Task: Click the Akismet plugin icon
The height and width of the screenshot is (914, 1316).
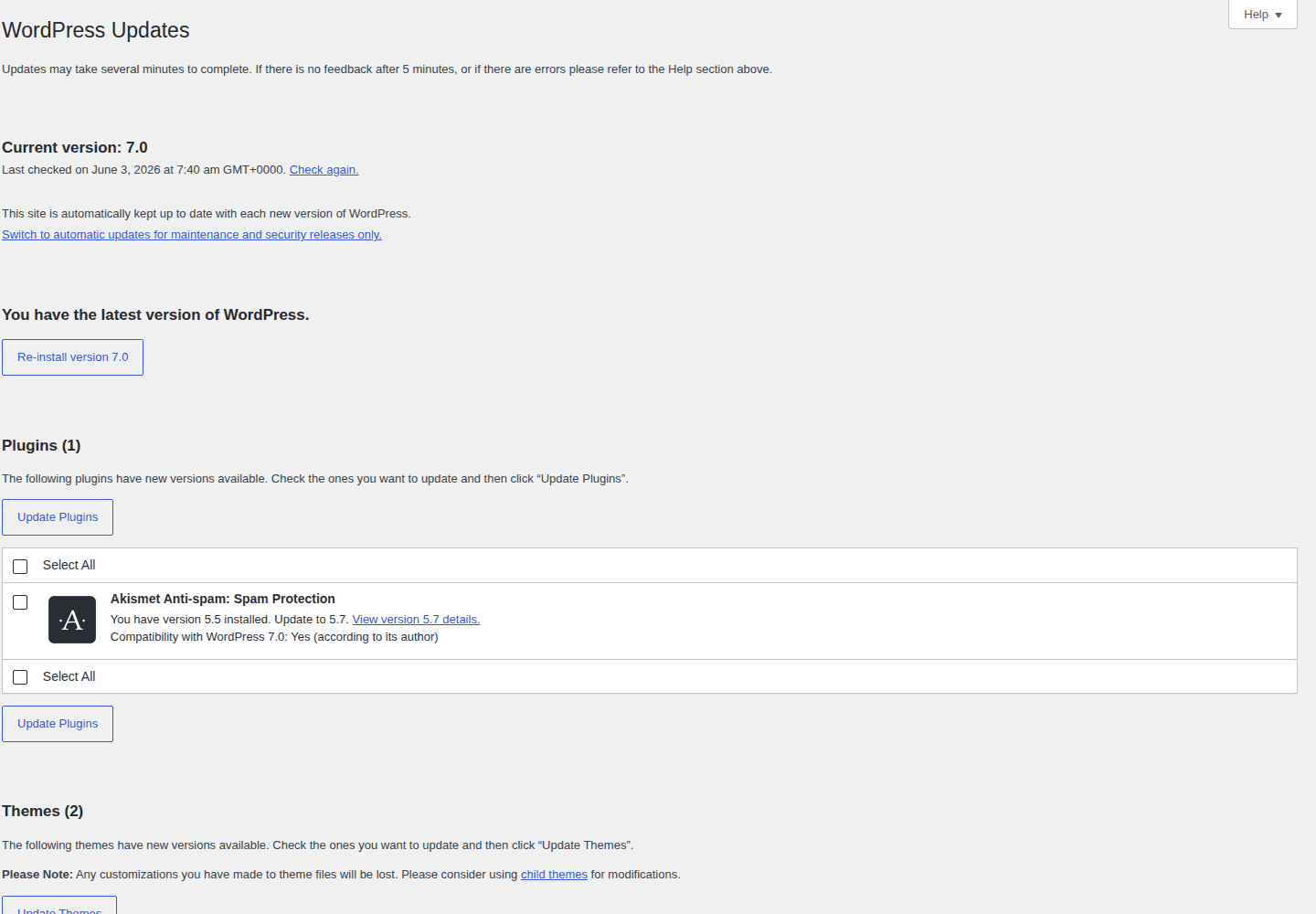Action: point(72,620)
